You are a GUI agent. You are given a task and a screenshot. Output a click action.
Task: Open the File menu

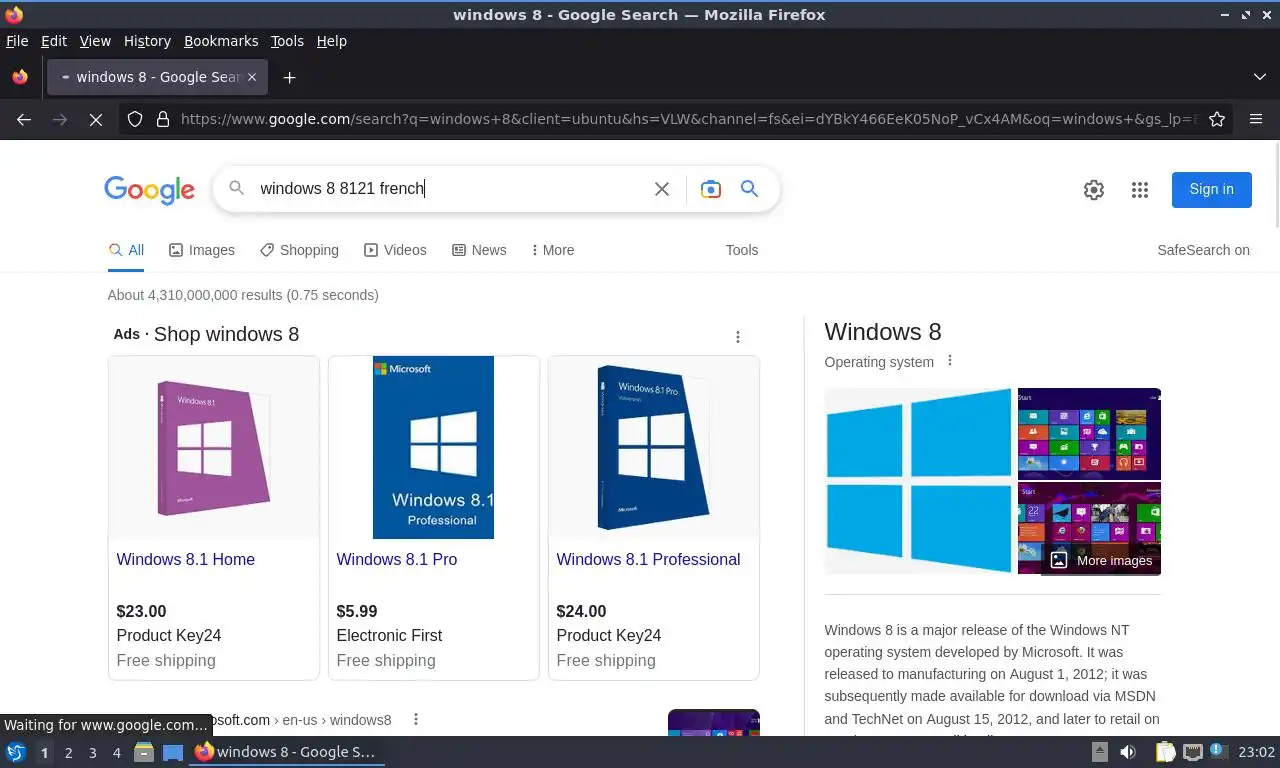coord(17,41)
